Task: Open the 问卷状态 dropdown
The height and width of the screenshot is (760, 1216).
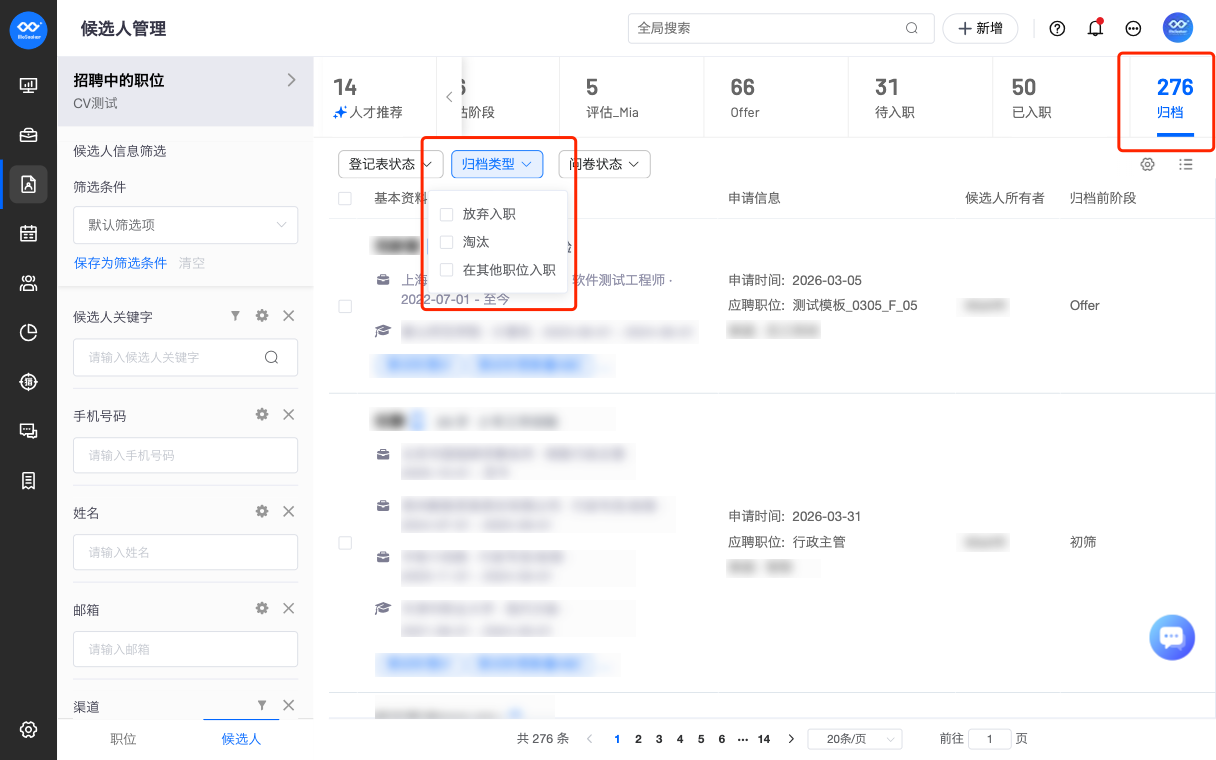Action: pyautogui.click(x=604, y=164)
